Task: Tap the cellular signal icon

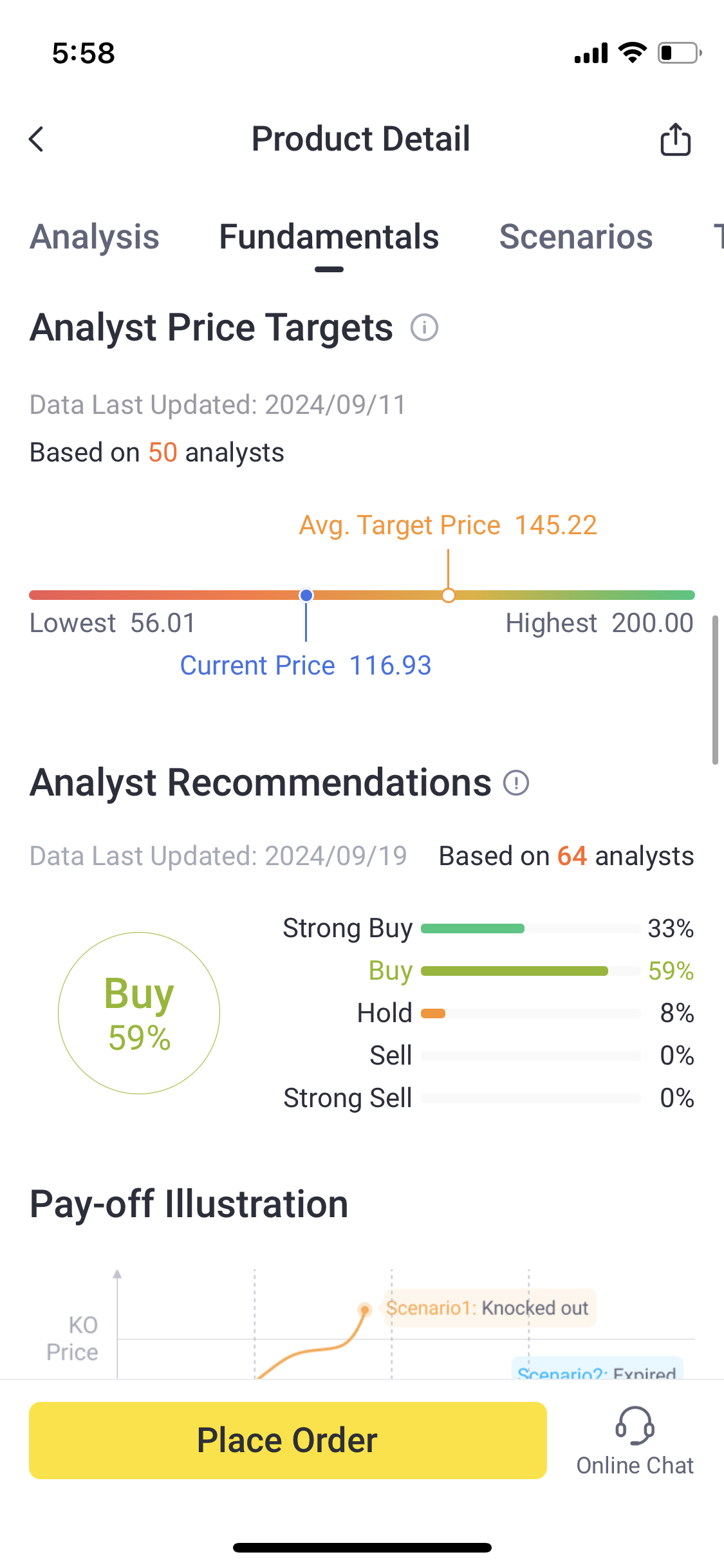Action: [591, 53]
